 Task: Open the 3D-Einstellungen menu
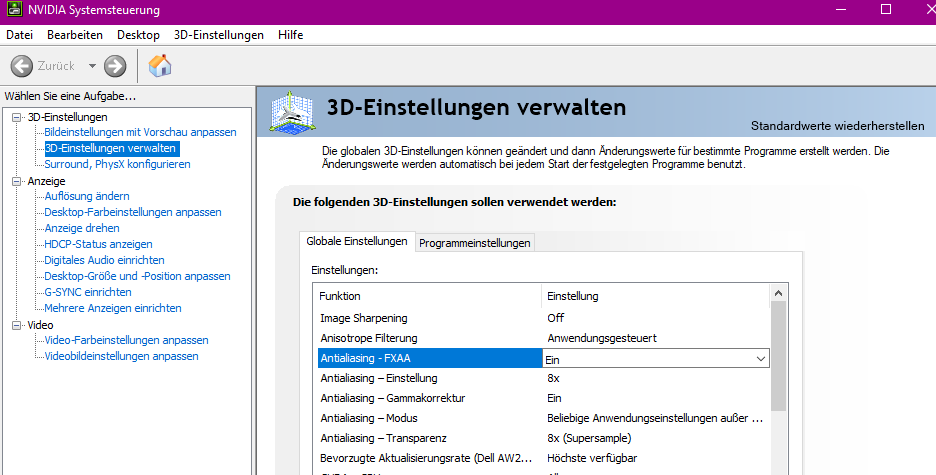218,35
